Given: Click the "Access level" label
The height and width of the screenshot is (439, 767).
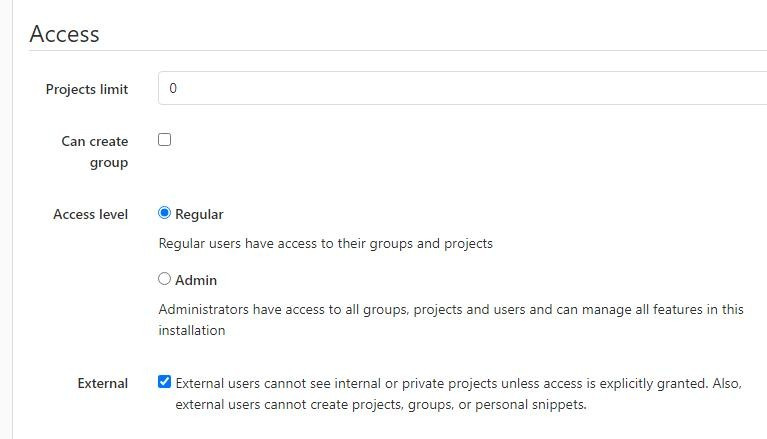Looking at the screenshot, I should [x=90, y=214].
